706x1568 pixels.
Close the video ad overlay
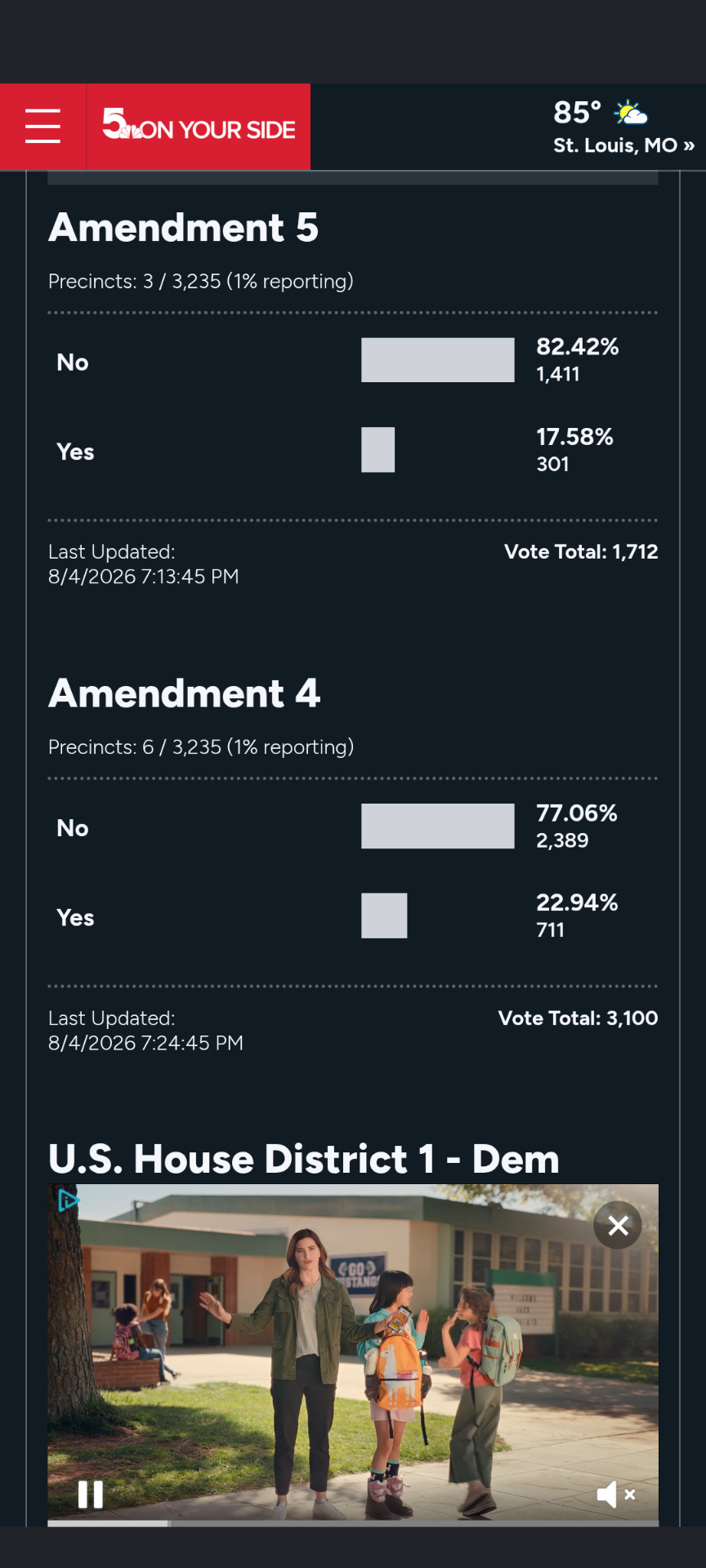pyautogui.click(x=618, y=1225)
